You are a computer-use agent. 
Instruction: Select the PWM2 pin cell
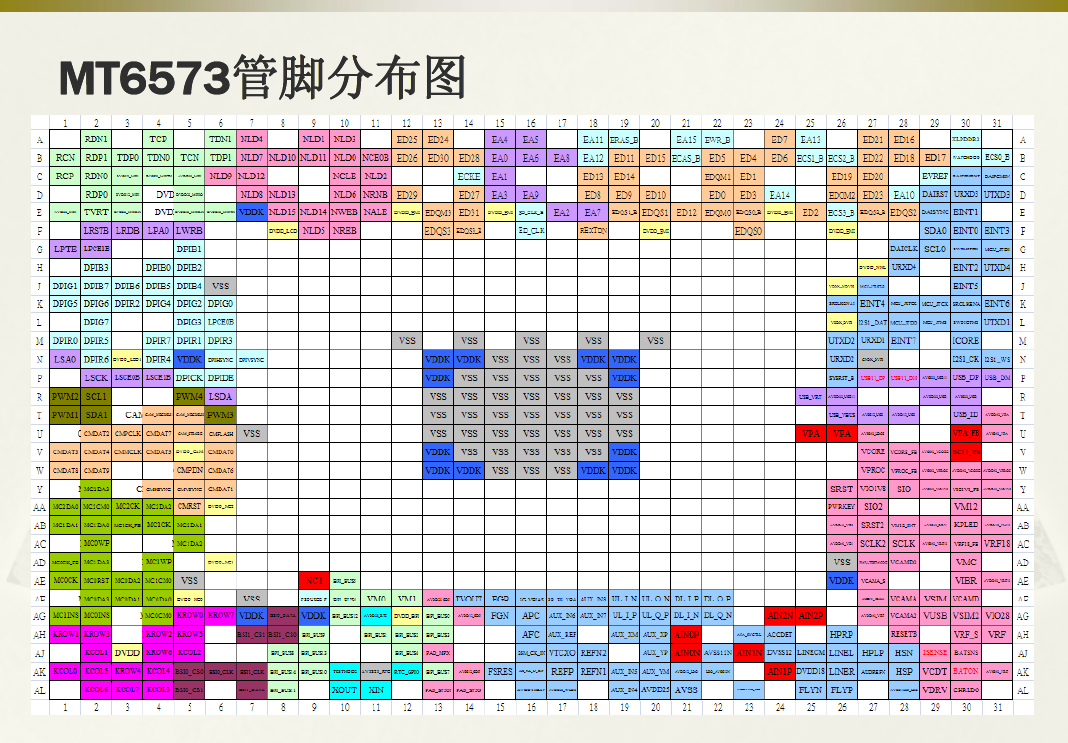pos(65,396)
